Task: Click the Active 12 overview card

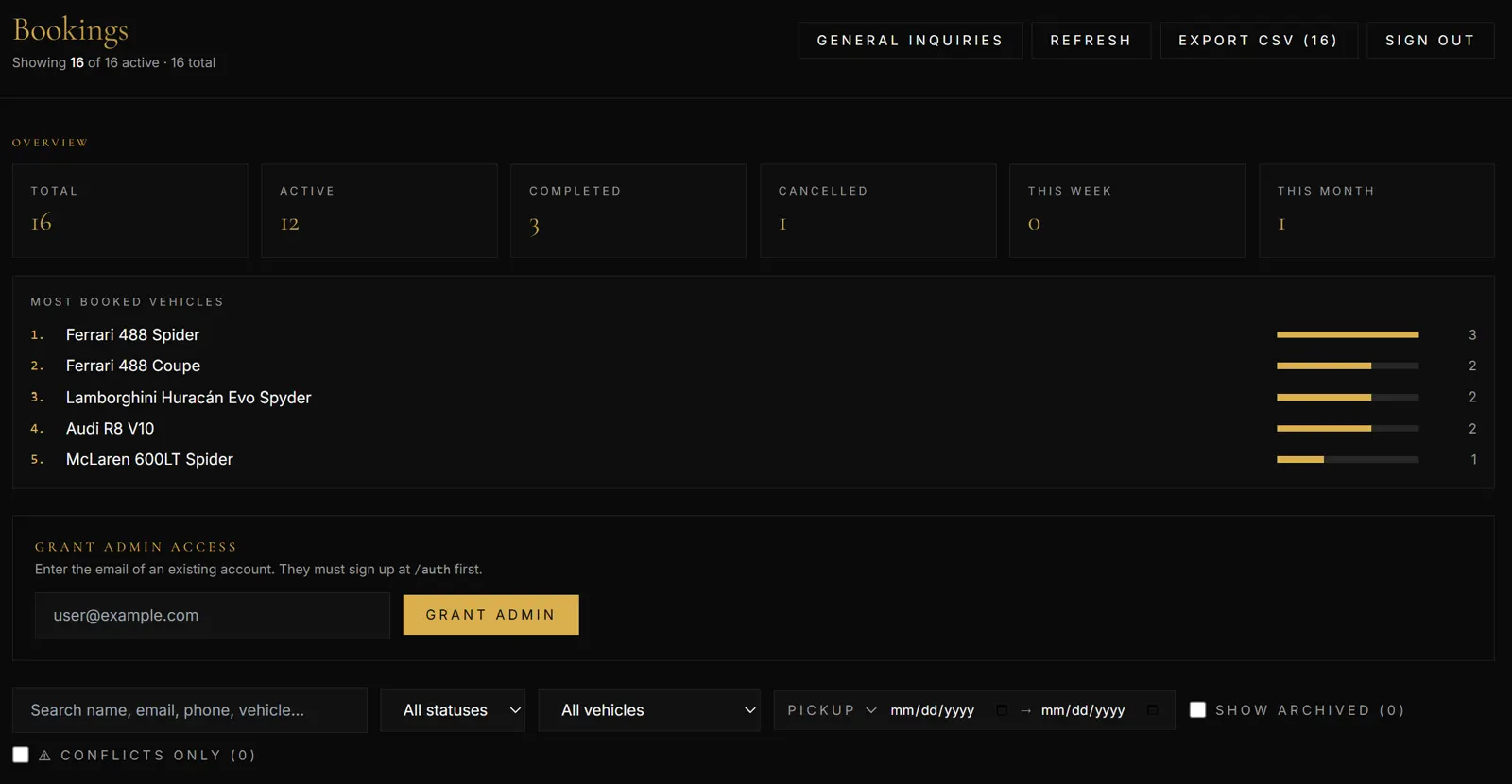Action: [x=379, y=211]
